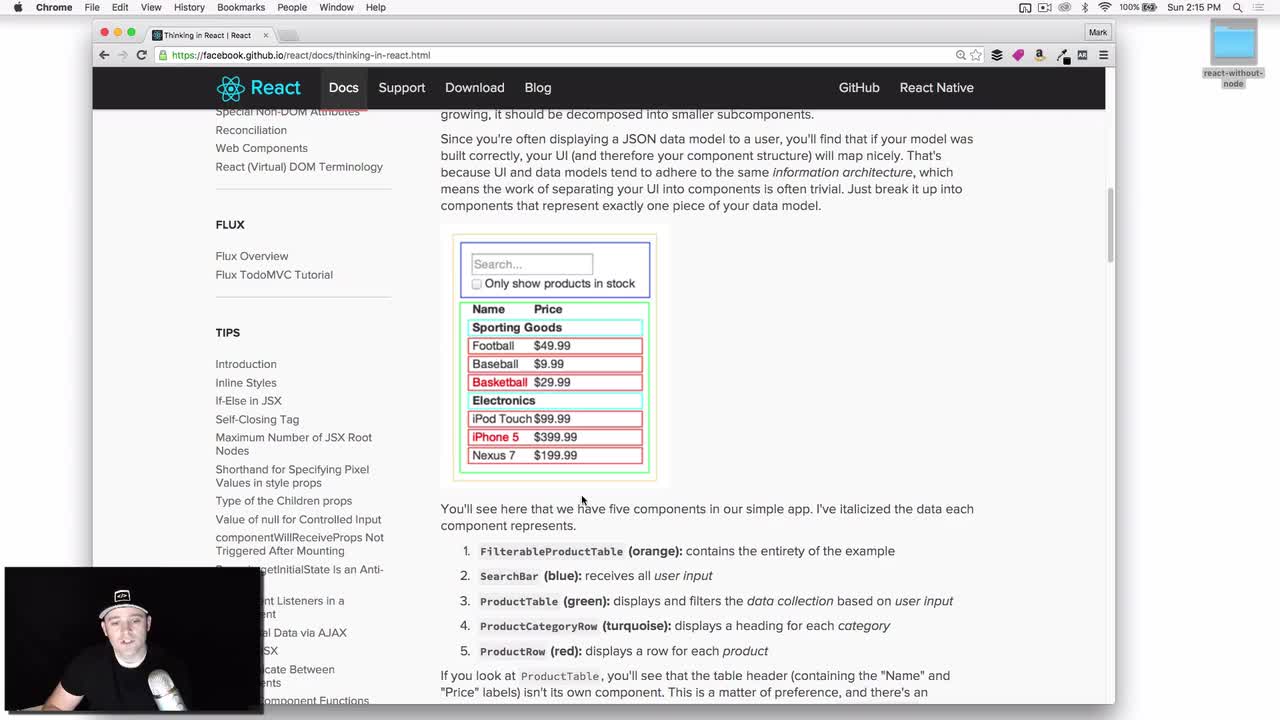This screenshot has width=1280, height=720.
Task: Click the AB extension icon
Action: point(1082,55)
